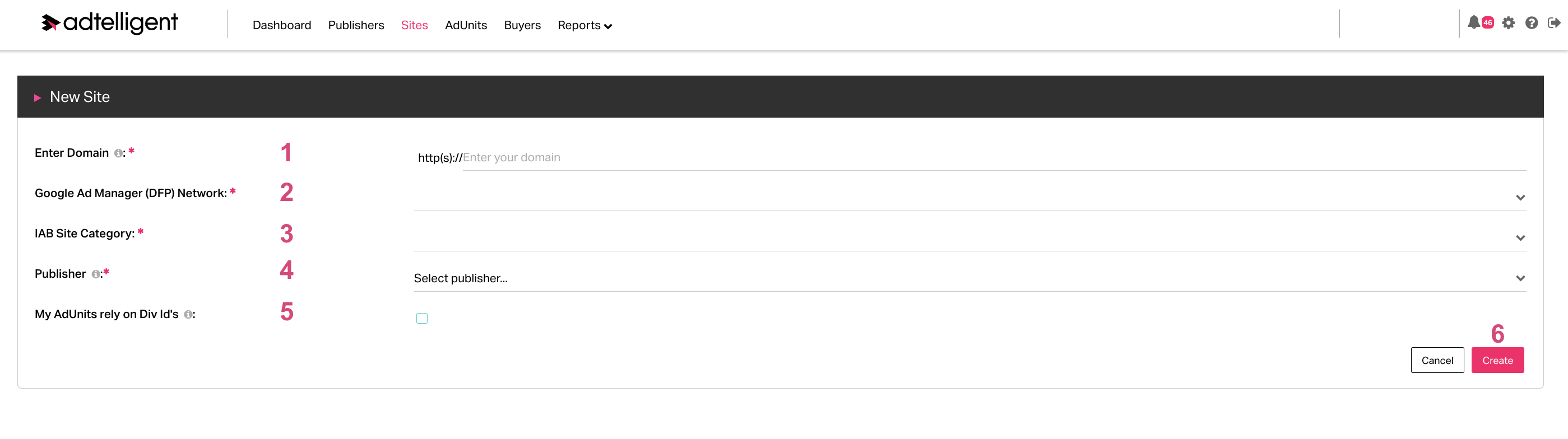Screen dimensions: 1568x439
Task: Click the info icon next to Enter Domain
Action: click(x=118, y=153)
